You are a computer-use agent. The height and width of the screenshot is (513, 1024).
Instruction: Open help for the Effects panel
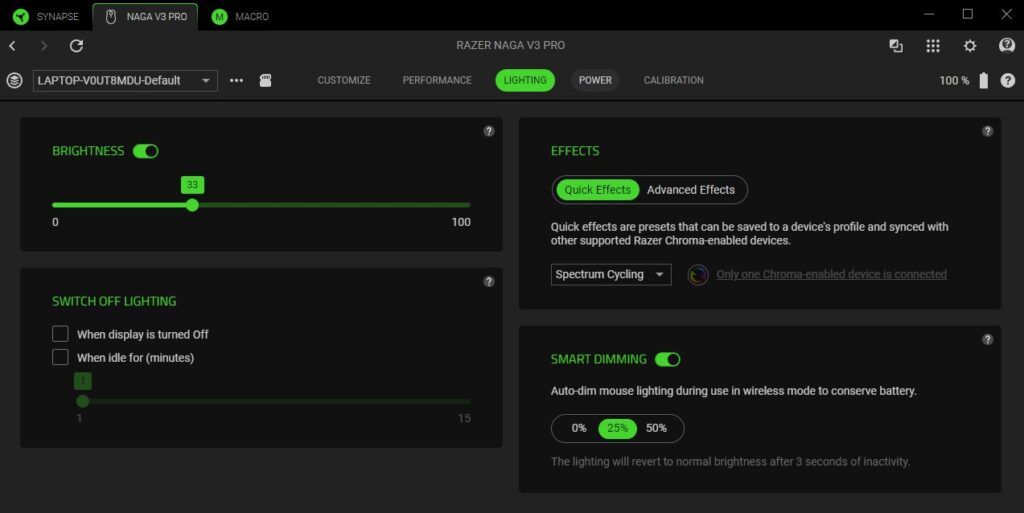[x=987, y=131]
